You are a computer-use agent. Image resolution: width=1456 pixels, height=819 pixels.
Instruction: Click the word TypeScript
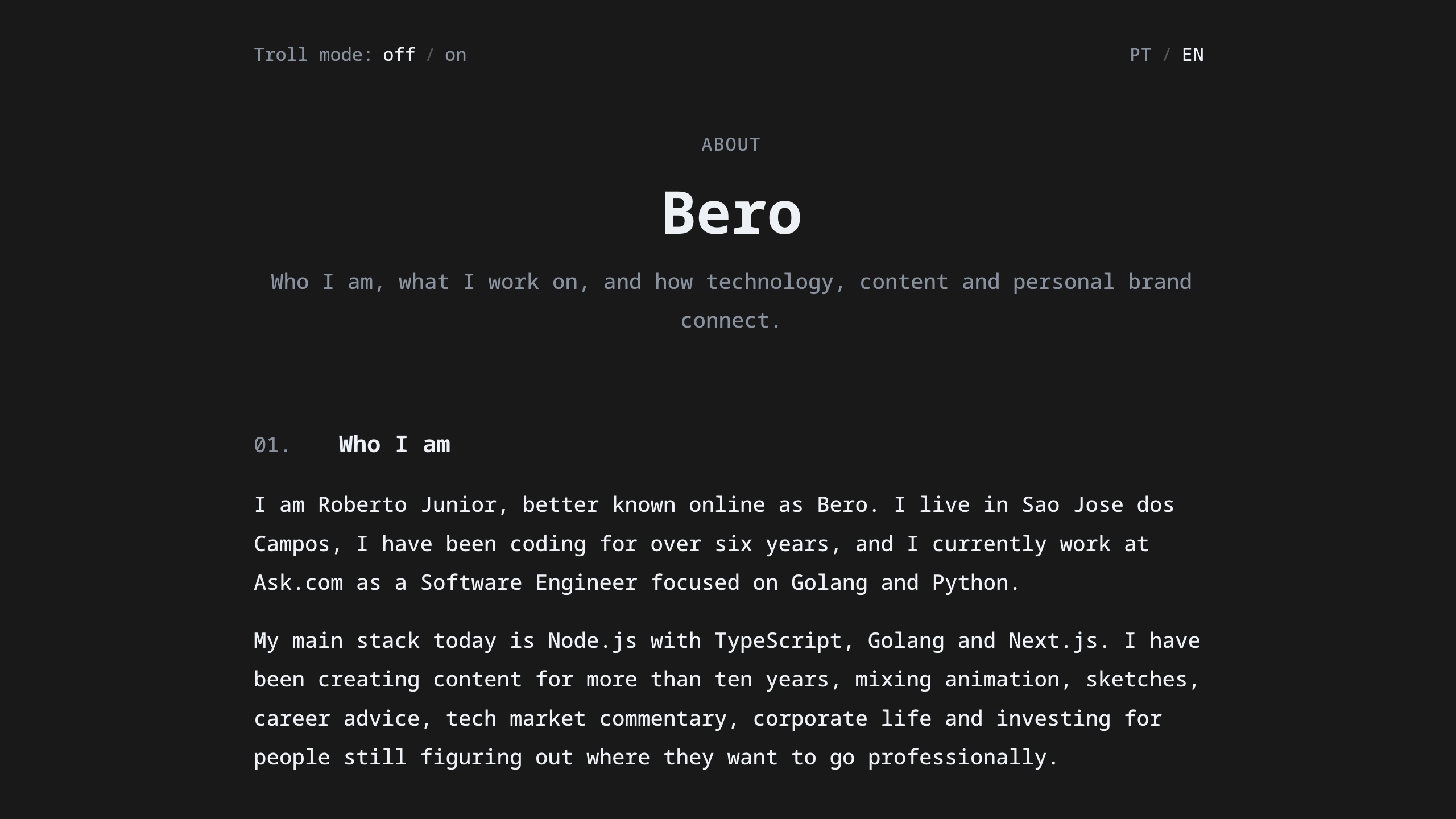coord(777,641)
